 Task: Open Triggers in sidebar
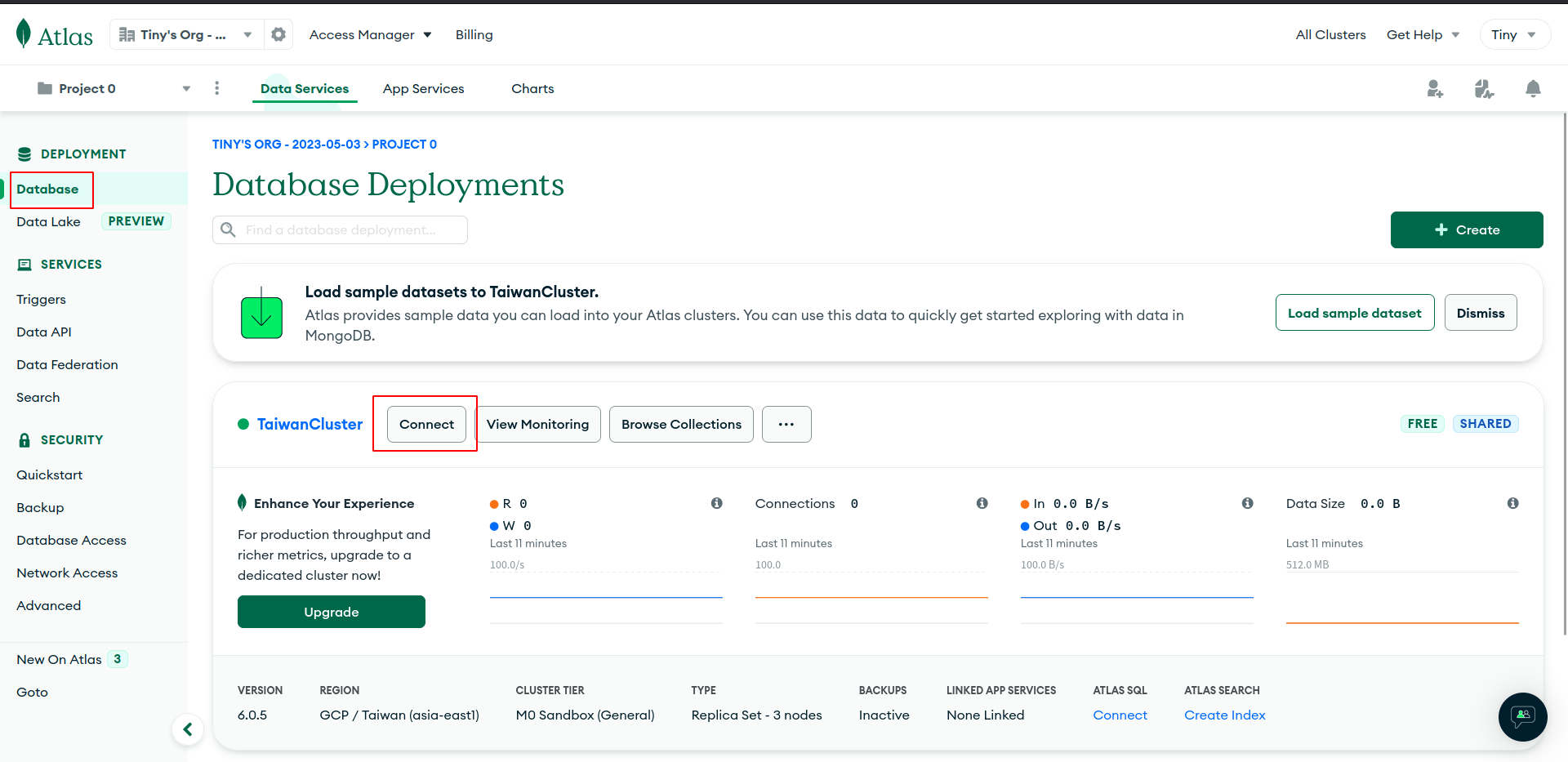pyautogui.click(x=41, y=299)
